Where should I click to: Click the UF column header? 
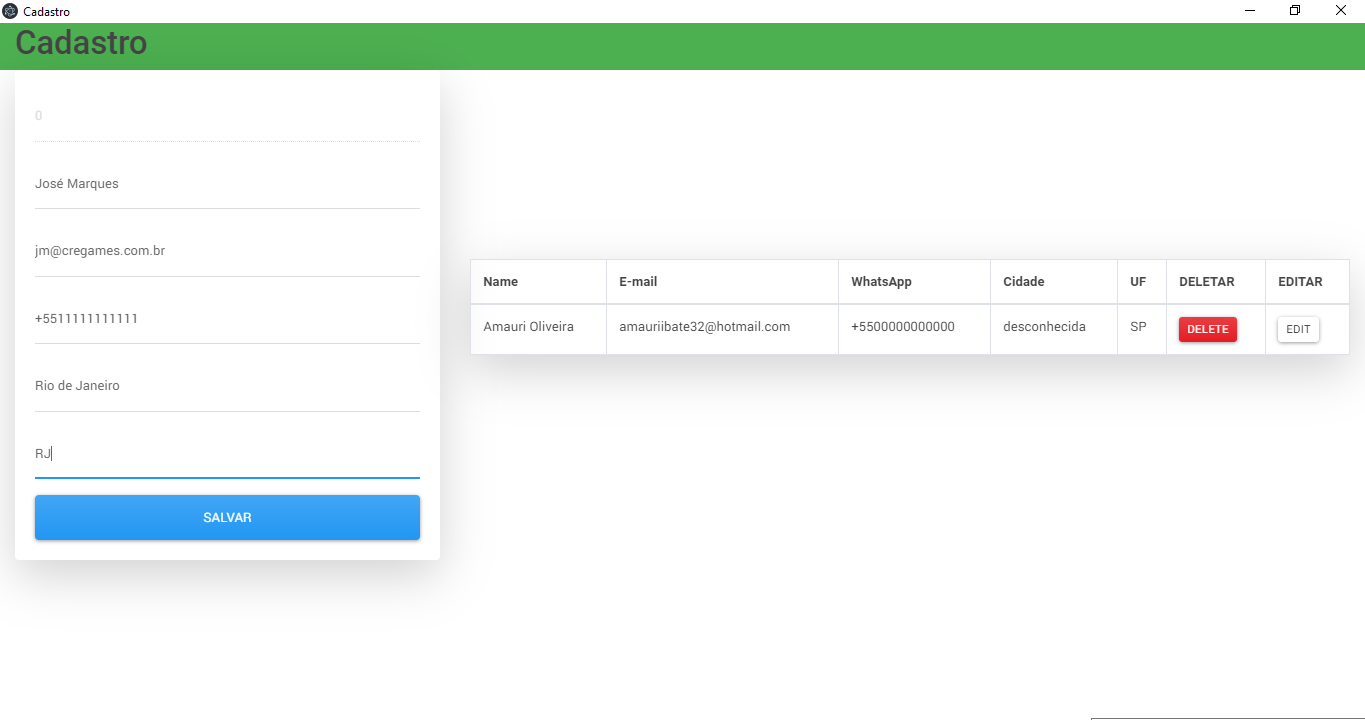(x=1142, y=282)
